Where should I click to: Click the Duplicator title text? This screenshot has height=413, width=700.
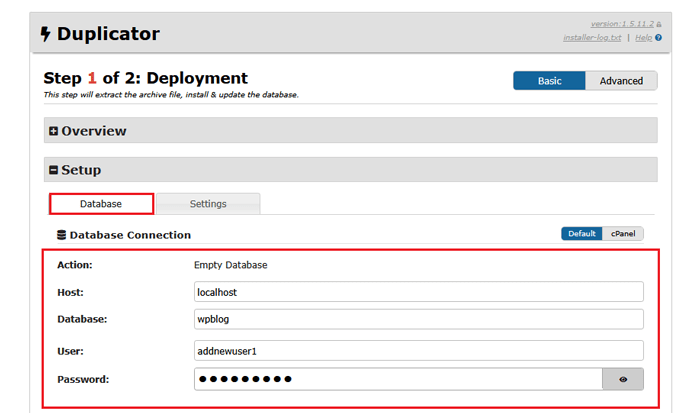pyautogui.click(x=108, y=34)
